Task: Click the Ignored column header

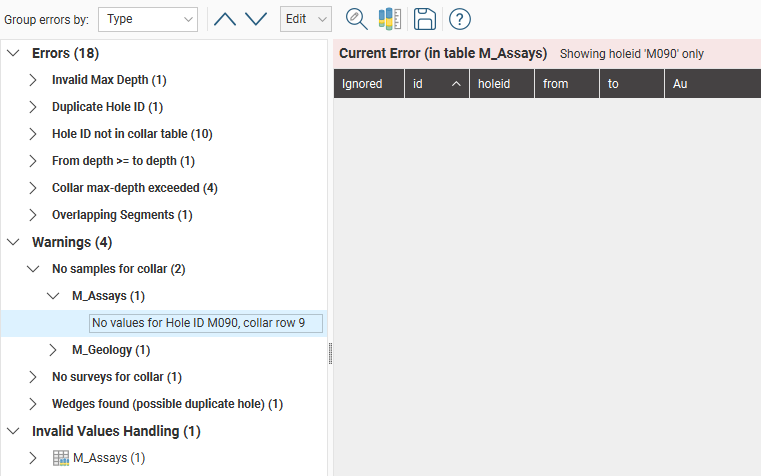Action: point(367,84)
